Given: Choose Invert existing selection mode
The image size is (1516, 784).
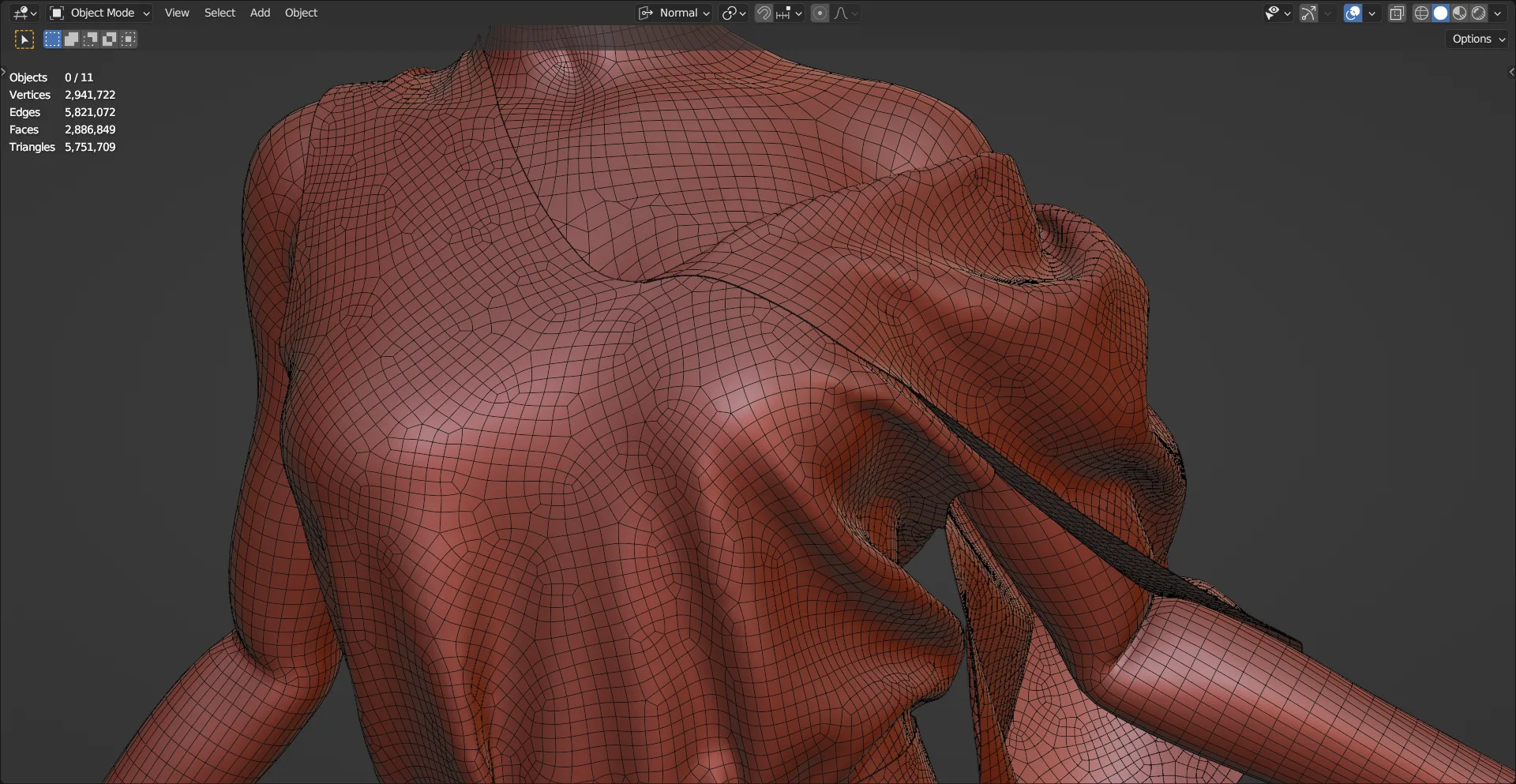Looking at the screenshot, I should click(x=109, y=39).
